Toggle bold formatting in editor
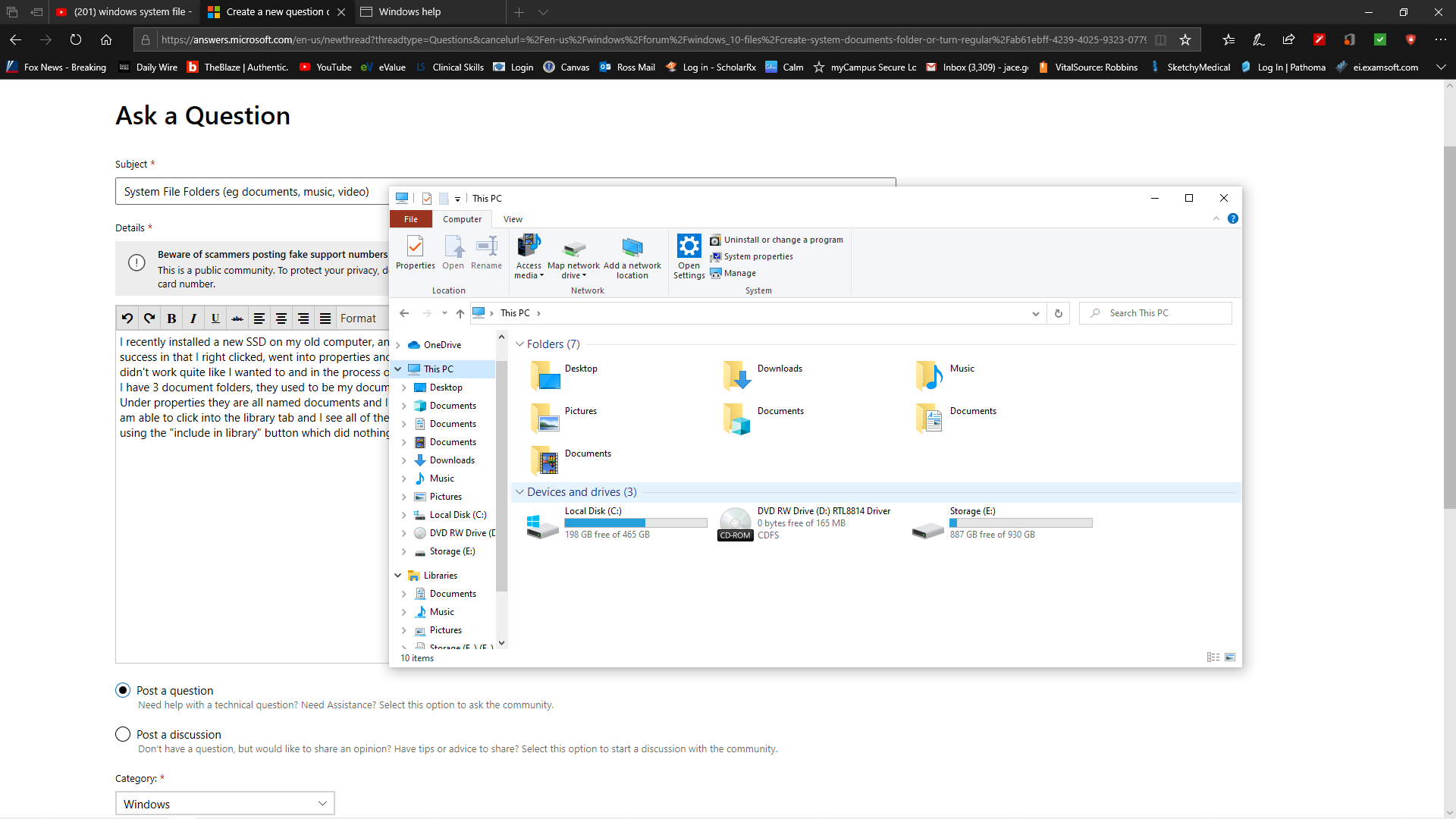Image resolution: width=1456 pixels, height=819 pixels. 171,318
